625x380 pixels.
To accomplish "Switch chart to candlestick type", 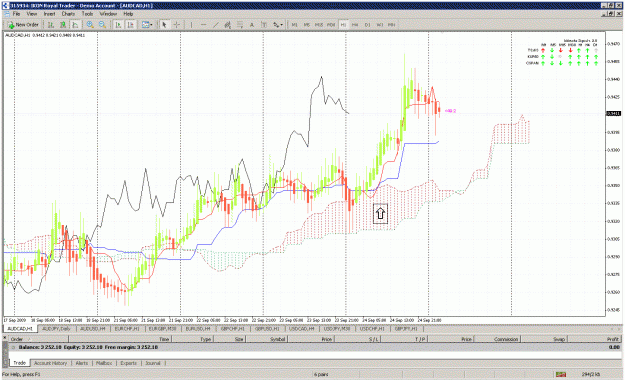I will (63, 25).
